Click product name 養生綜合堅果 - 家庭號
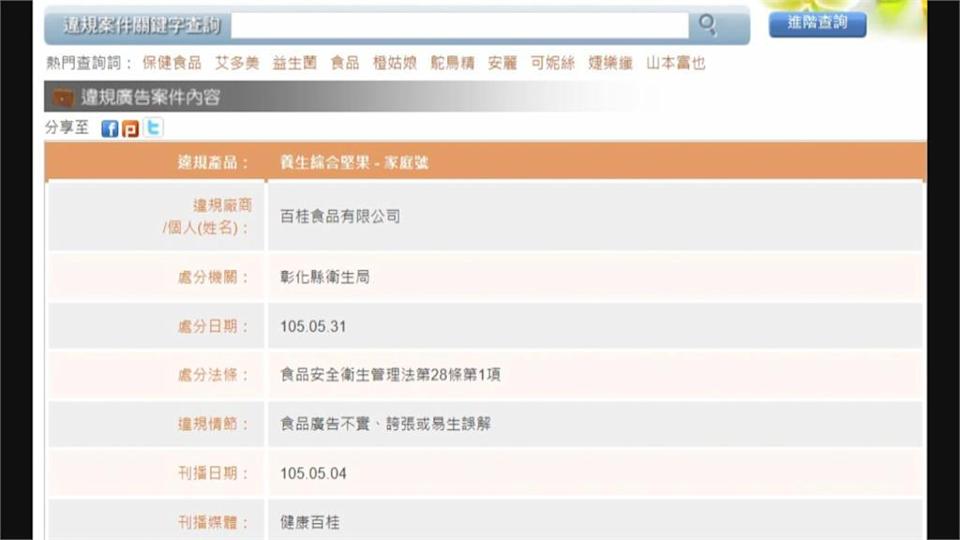This screenshot has width=960, height=540. click(x=354, y=162)
